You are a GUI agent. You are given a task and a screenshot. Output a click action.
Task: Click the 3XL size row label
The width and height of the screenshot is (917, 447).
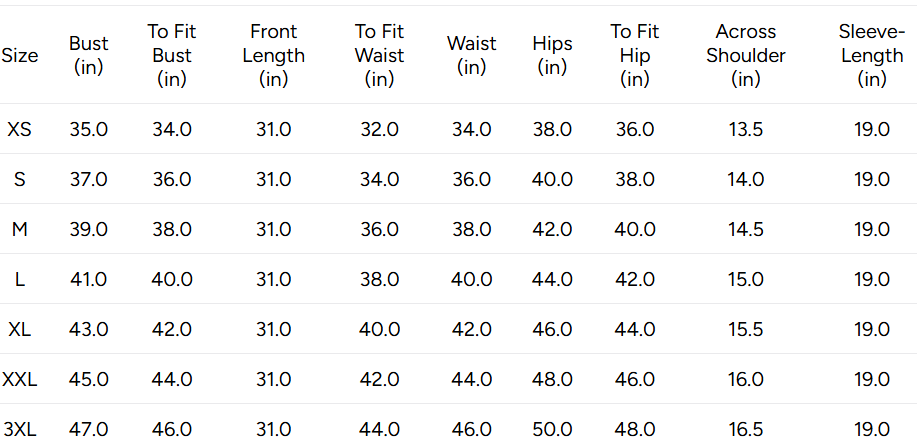click(20, 430)
